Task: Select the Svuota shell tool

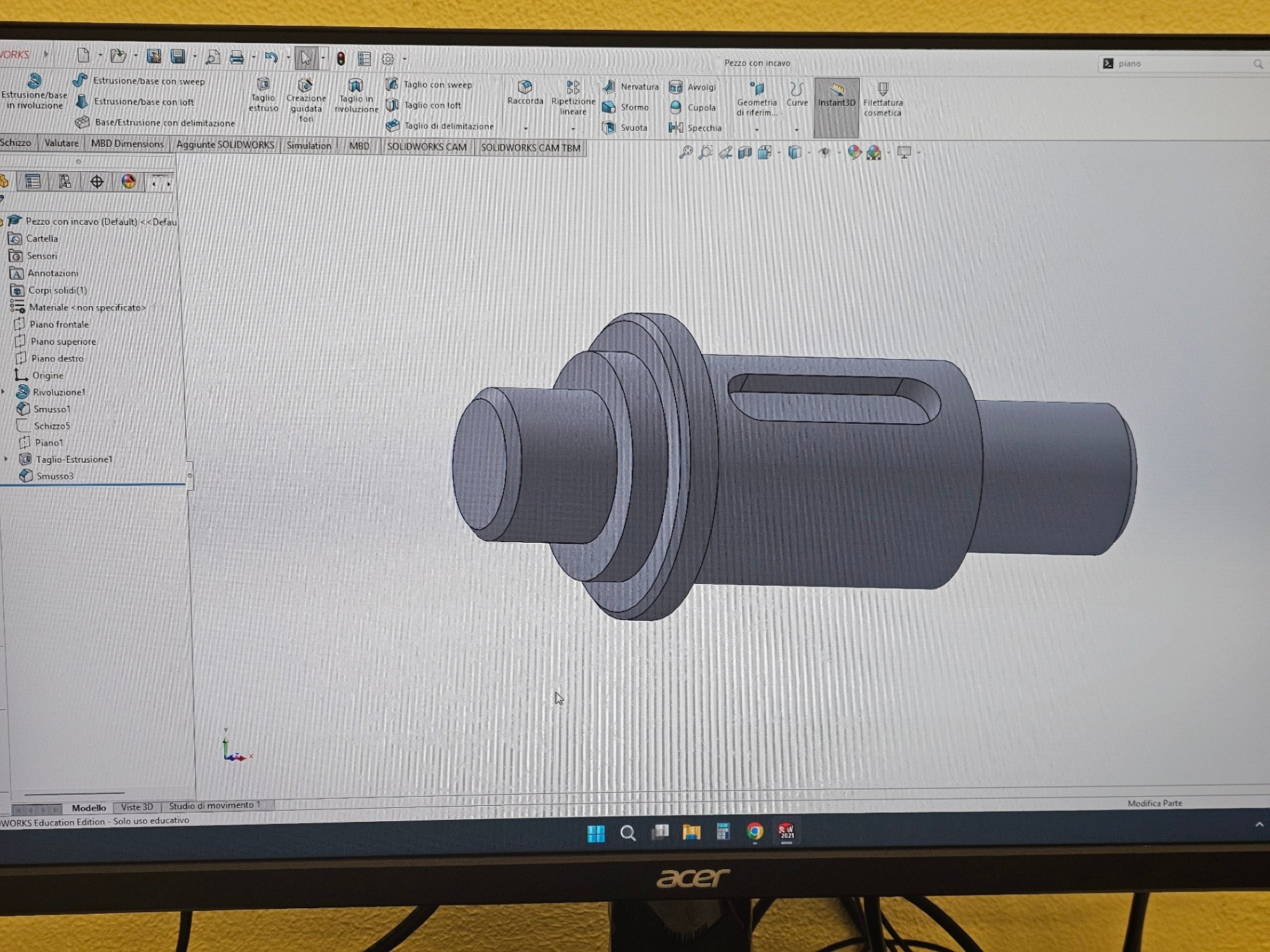Action: click(x=625, y=128)
